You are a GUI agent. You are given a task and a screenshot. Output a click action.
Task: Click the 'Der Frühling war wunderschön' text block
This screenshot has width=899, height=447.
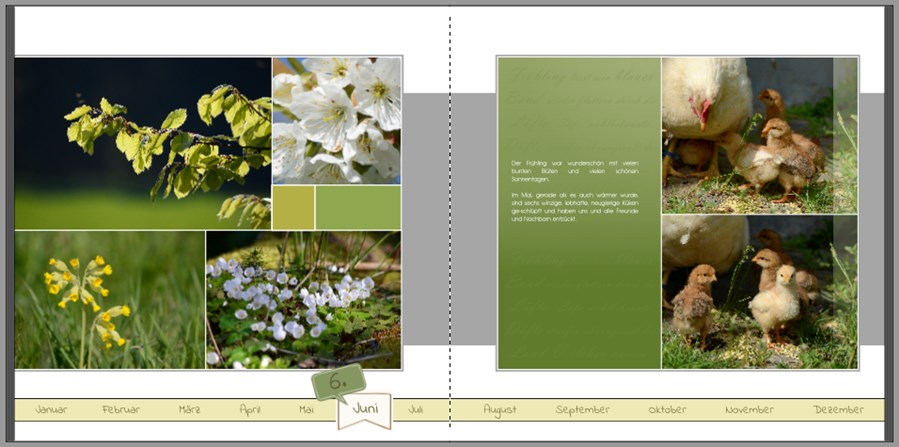point(575,171)
